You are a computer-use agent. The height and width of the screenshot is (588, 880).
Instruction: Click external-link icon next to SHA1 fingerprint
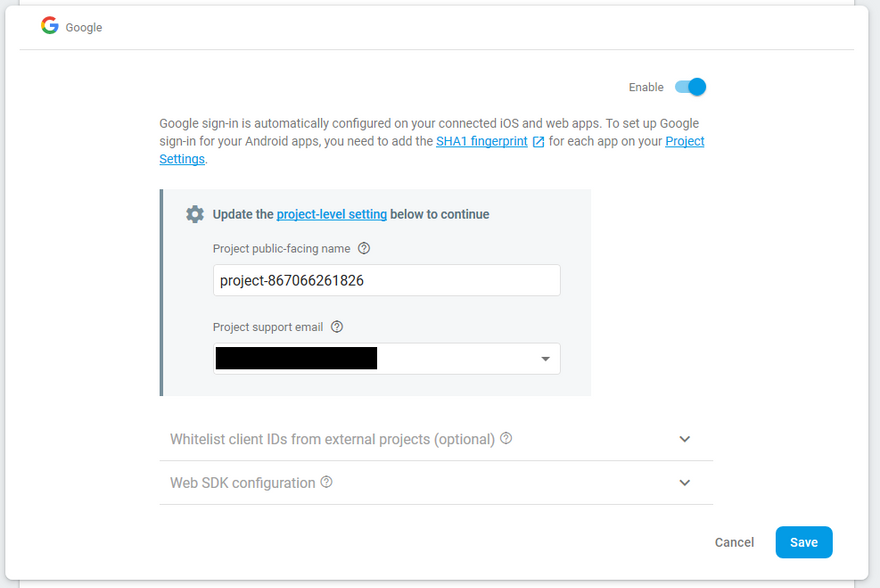pyautogui.click(x=538, y=142)
